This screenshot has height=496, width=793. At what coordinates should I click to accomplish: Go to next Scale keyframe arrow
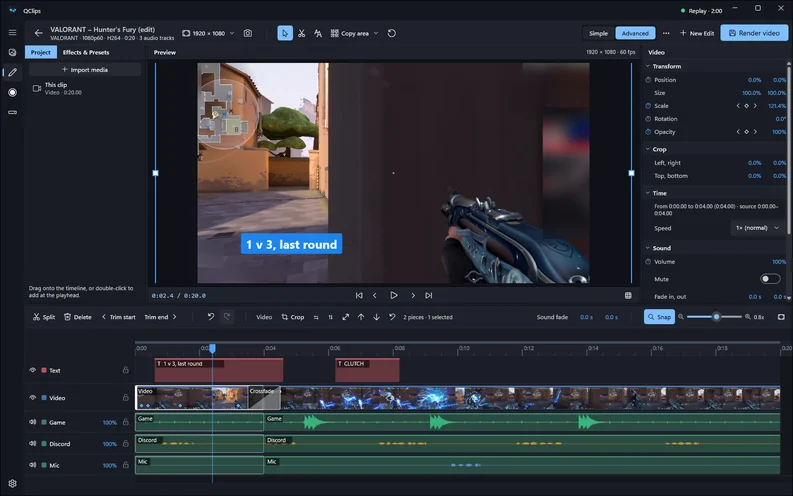tap(756, 106)
